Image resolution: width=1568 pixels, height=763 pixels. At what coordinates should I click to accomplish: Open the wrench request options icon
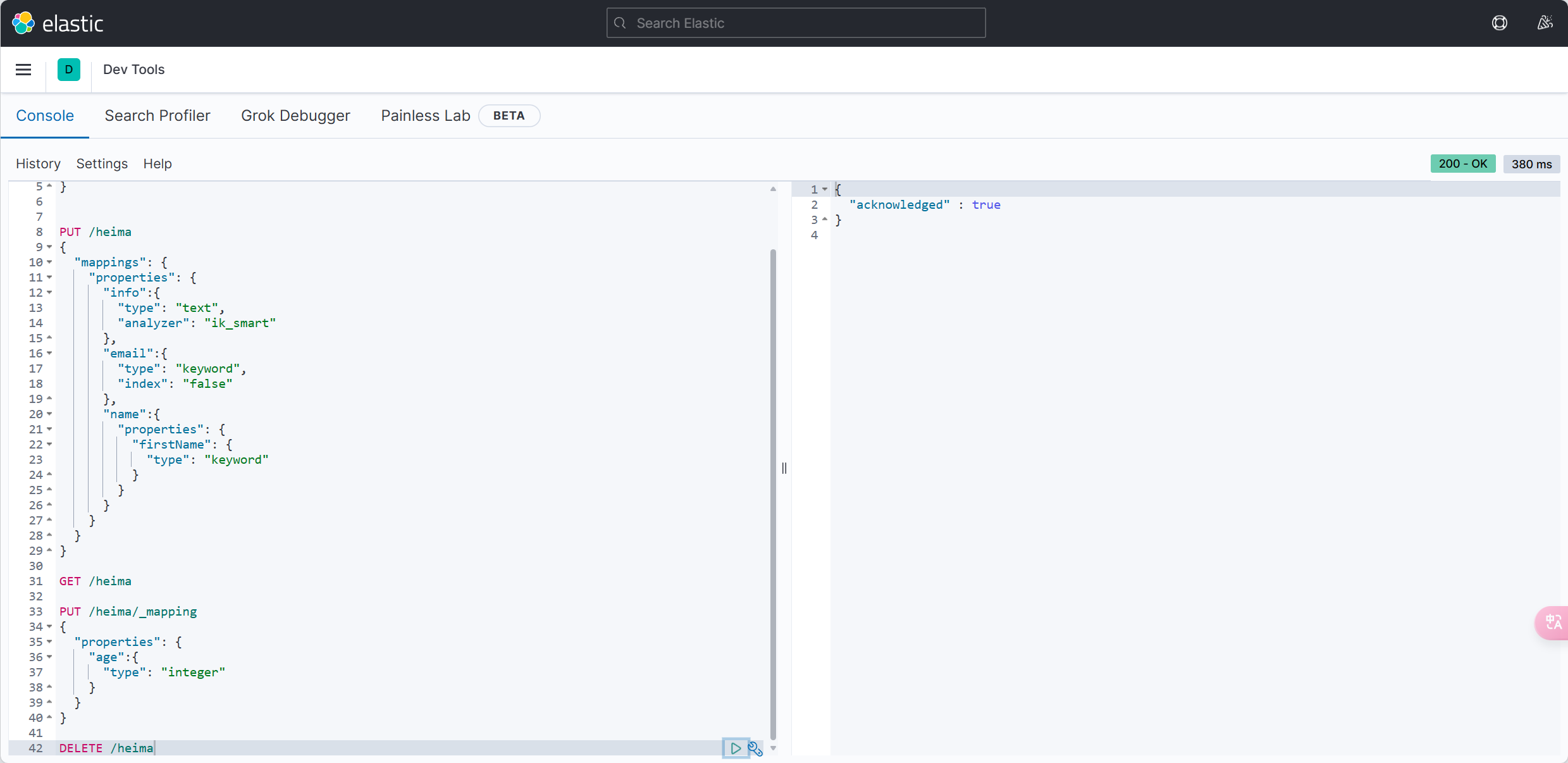(x=755, y=749)
